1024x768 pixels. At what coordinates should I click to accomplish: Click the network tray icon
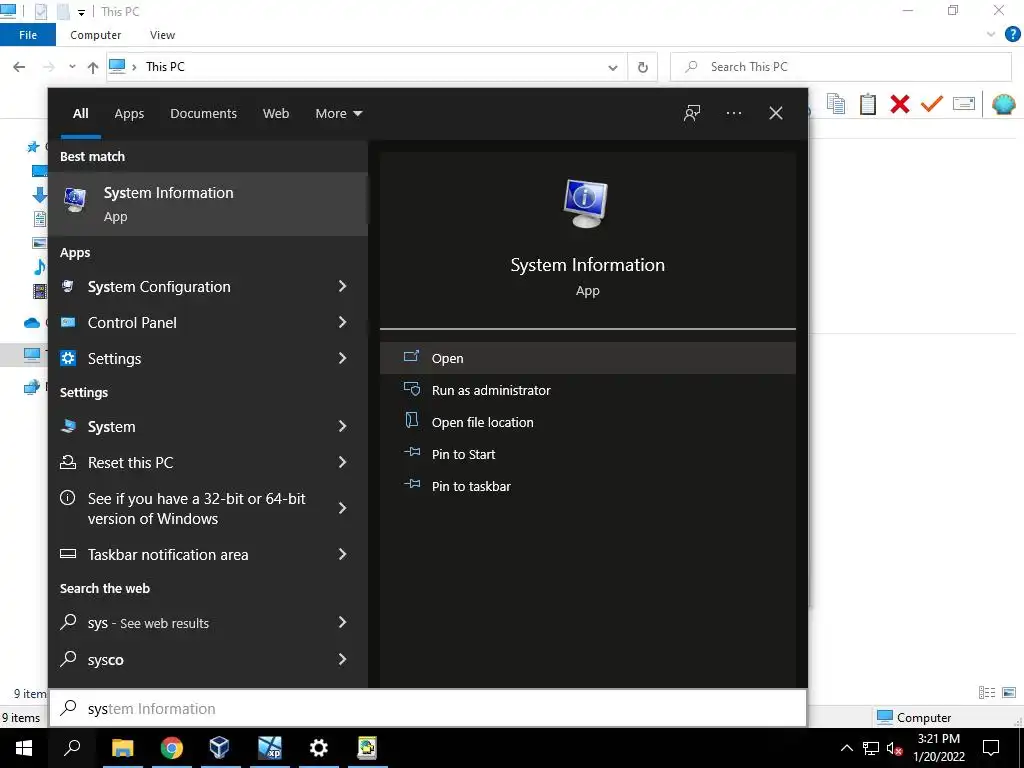[x=871, y=748]
